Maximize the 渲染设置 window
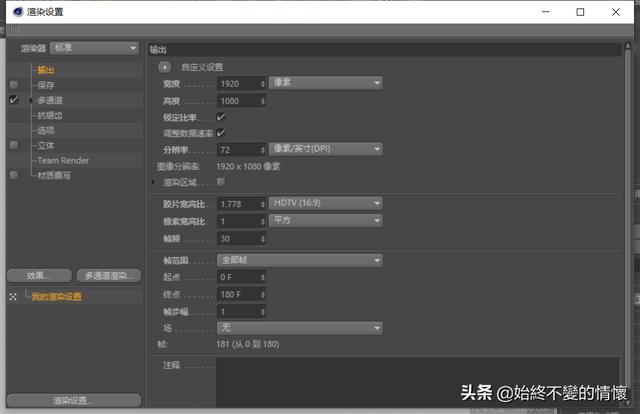The height and width of the screenshot is (414, 640). (x=580, y=12)
